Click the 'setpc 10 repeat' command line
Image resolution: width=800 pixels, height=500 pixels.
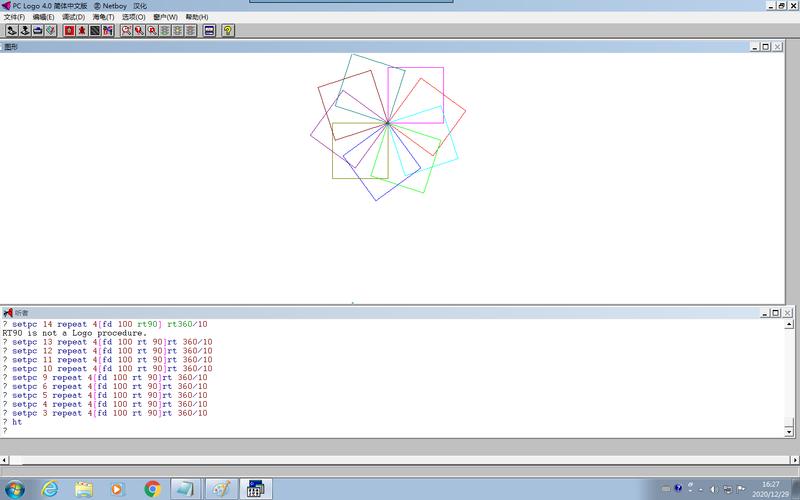(107, 368)
